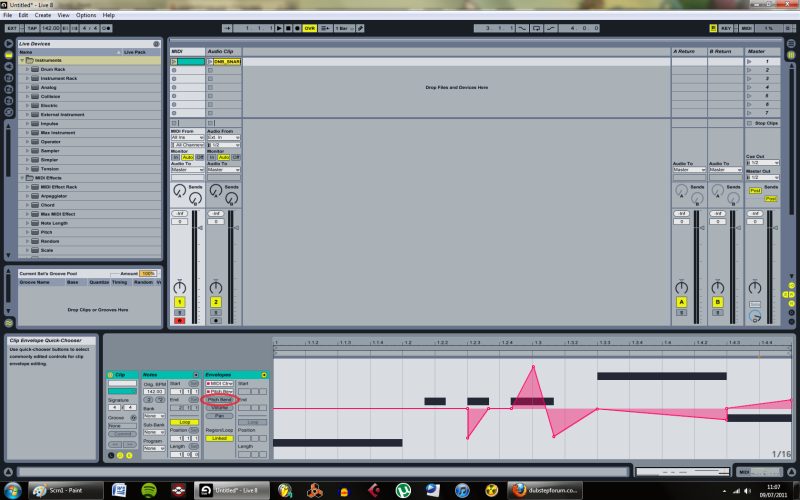Open Spotify from the taskbar
The image size is (800, 500).
pyautogui.click(x=149, y=491)
